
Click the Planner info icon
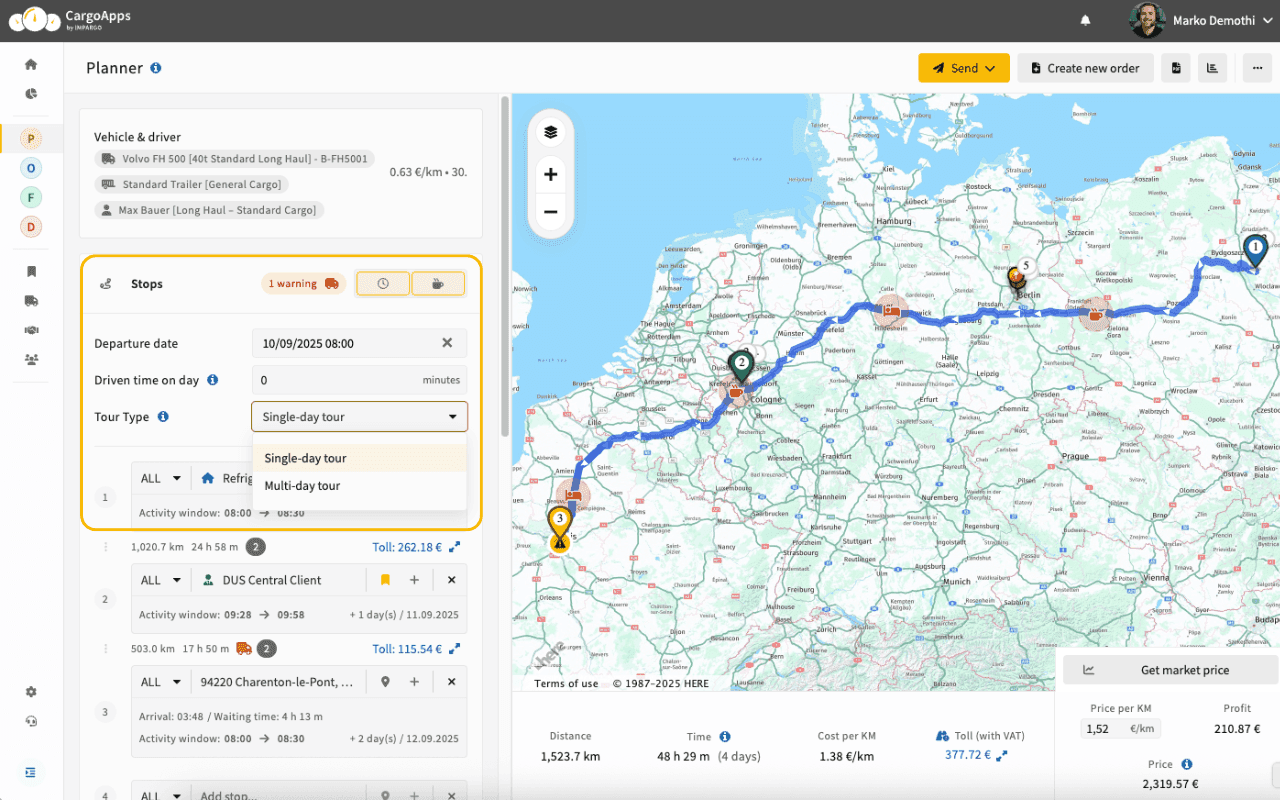coord(156,68)
